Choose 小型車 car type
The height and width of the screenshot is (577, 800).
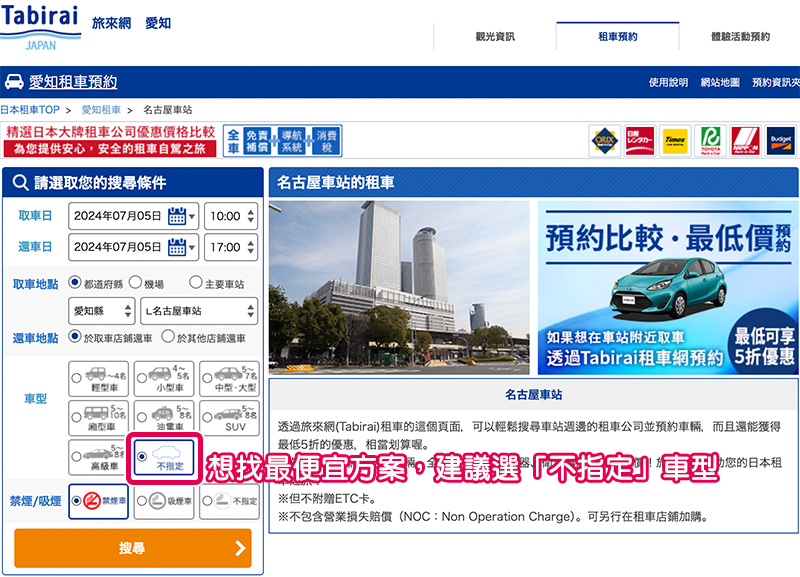tap(164, 379)
